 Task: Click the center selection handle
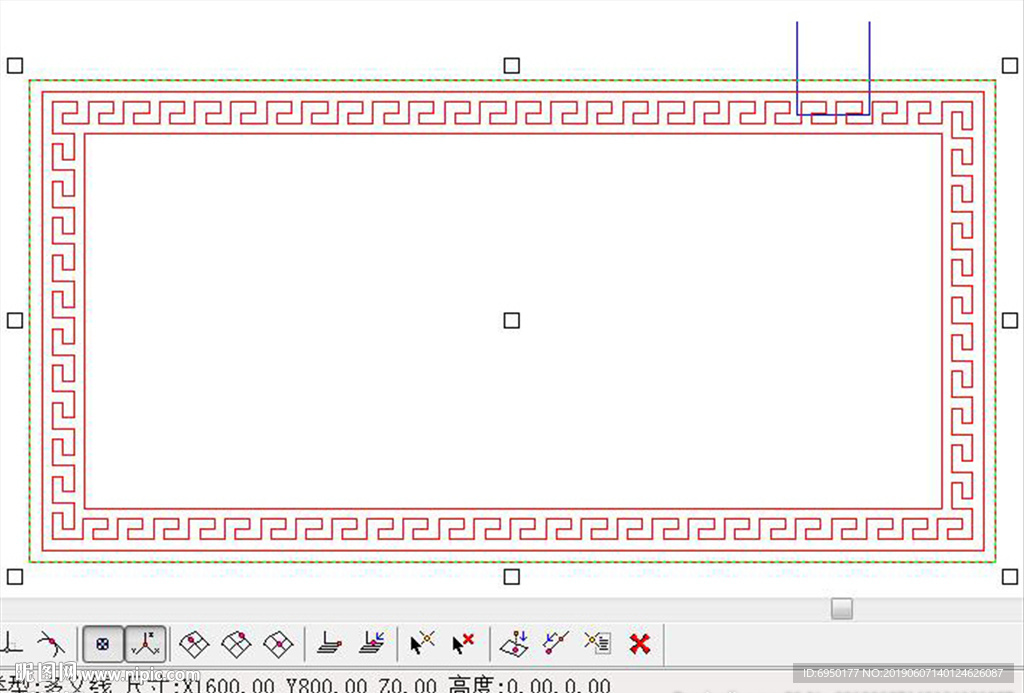pyautogui.click(x=512, y=320)
